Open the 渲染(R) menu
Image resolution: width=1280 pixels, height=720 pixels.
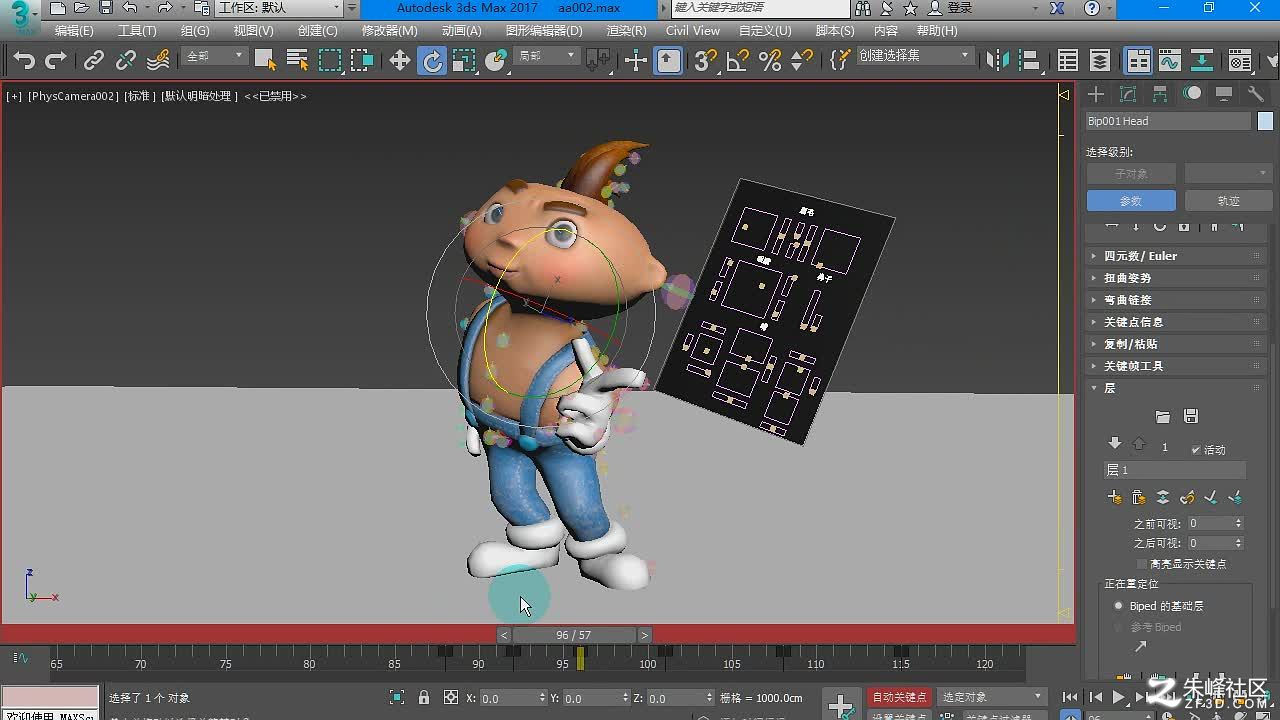point(626,31)
